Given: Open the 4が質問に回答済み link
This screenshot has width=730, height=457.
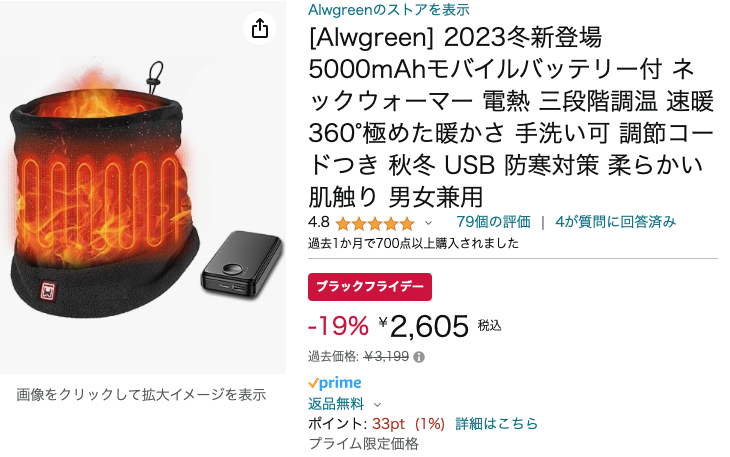Looking at the screenshot, I should (615, 222).
